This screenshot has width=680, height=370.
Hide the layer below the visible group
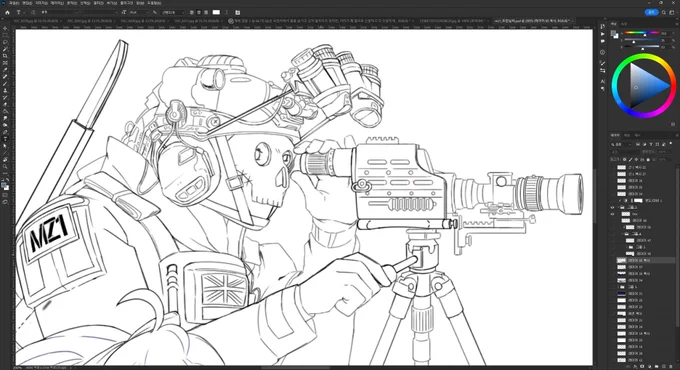coord(613,214)
